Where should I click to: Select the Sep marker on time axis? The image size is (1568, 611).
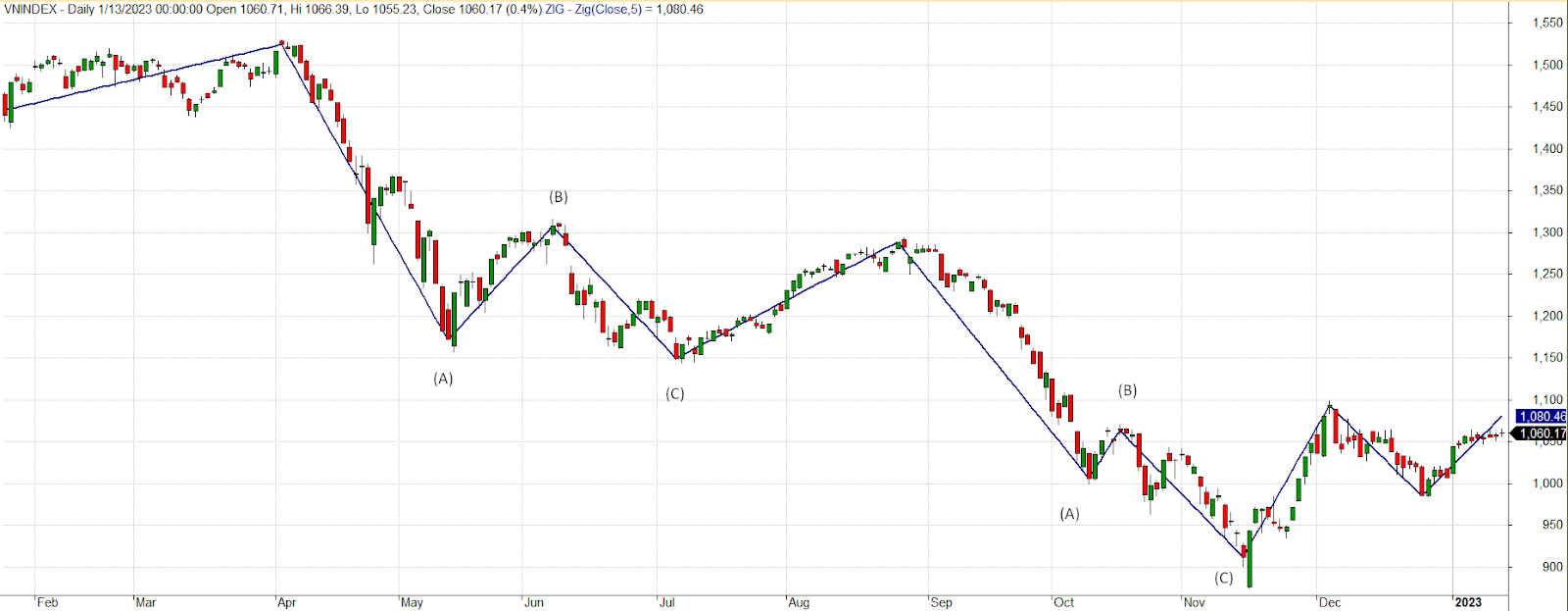click(x=941, y=602)
